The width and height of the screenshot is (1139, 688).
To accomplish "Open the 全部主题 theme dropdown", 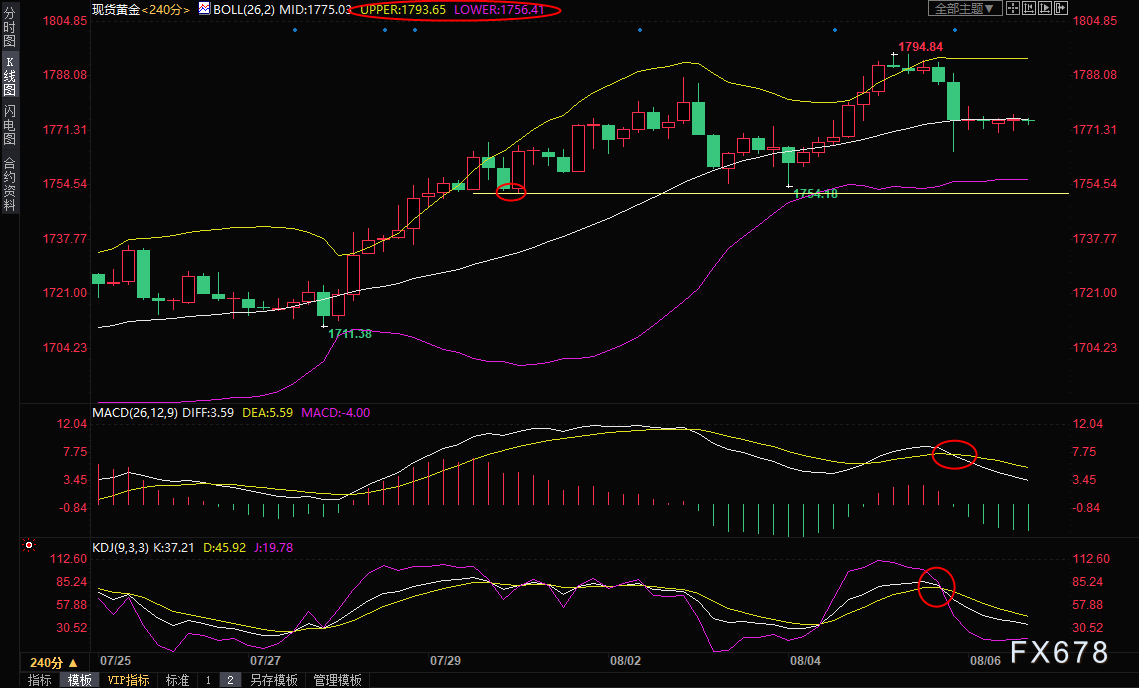I will pos(965,9).
